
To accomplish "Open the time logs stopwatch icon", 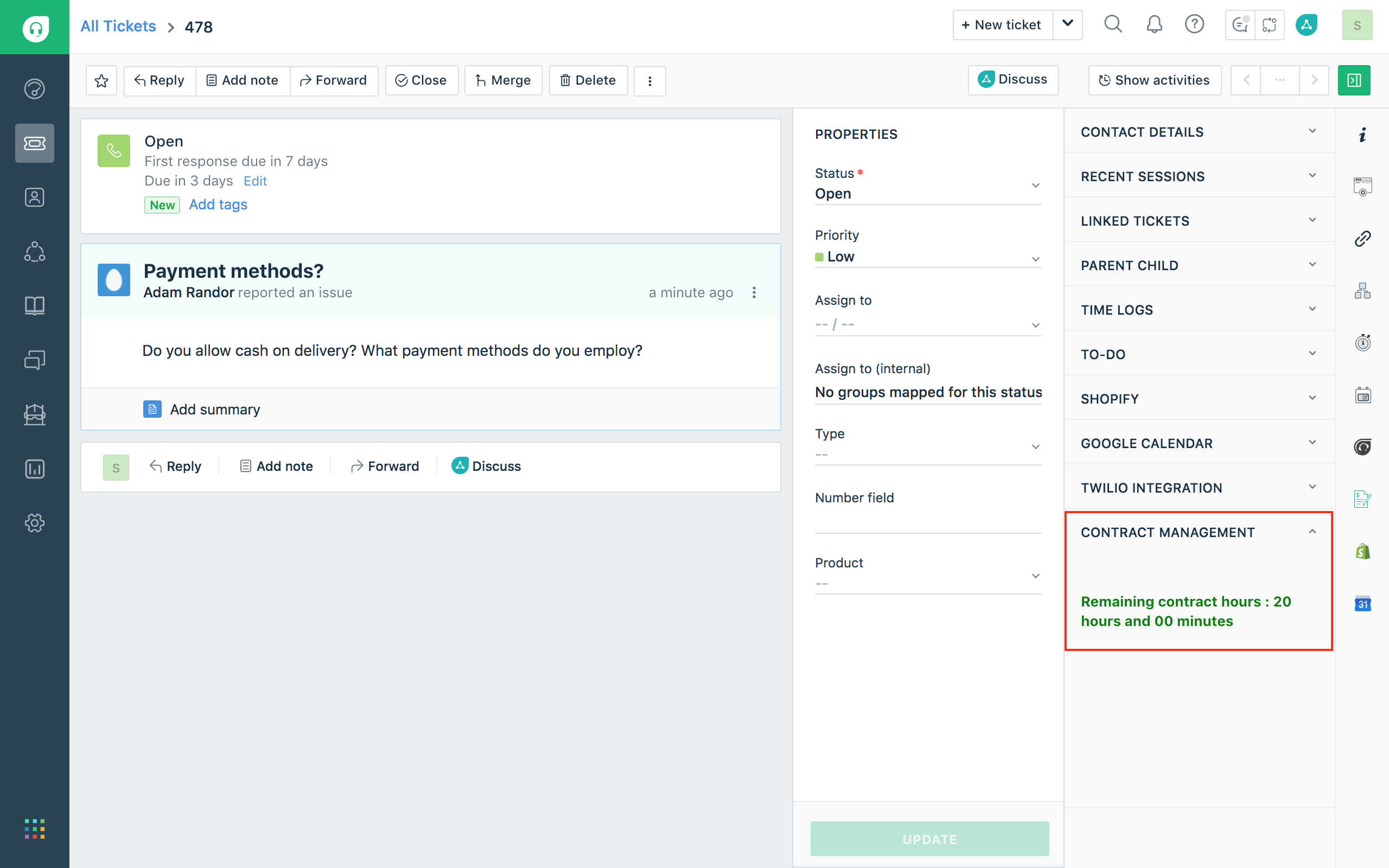I will pyautogui.click(x=1362, y=343).
